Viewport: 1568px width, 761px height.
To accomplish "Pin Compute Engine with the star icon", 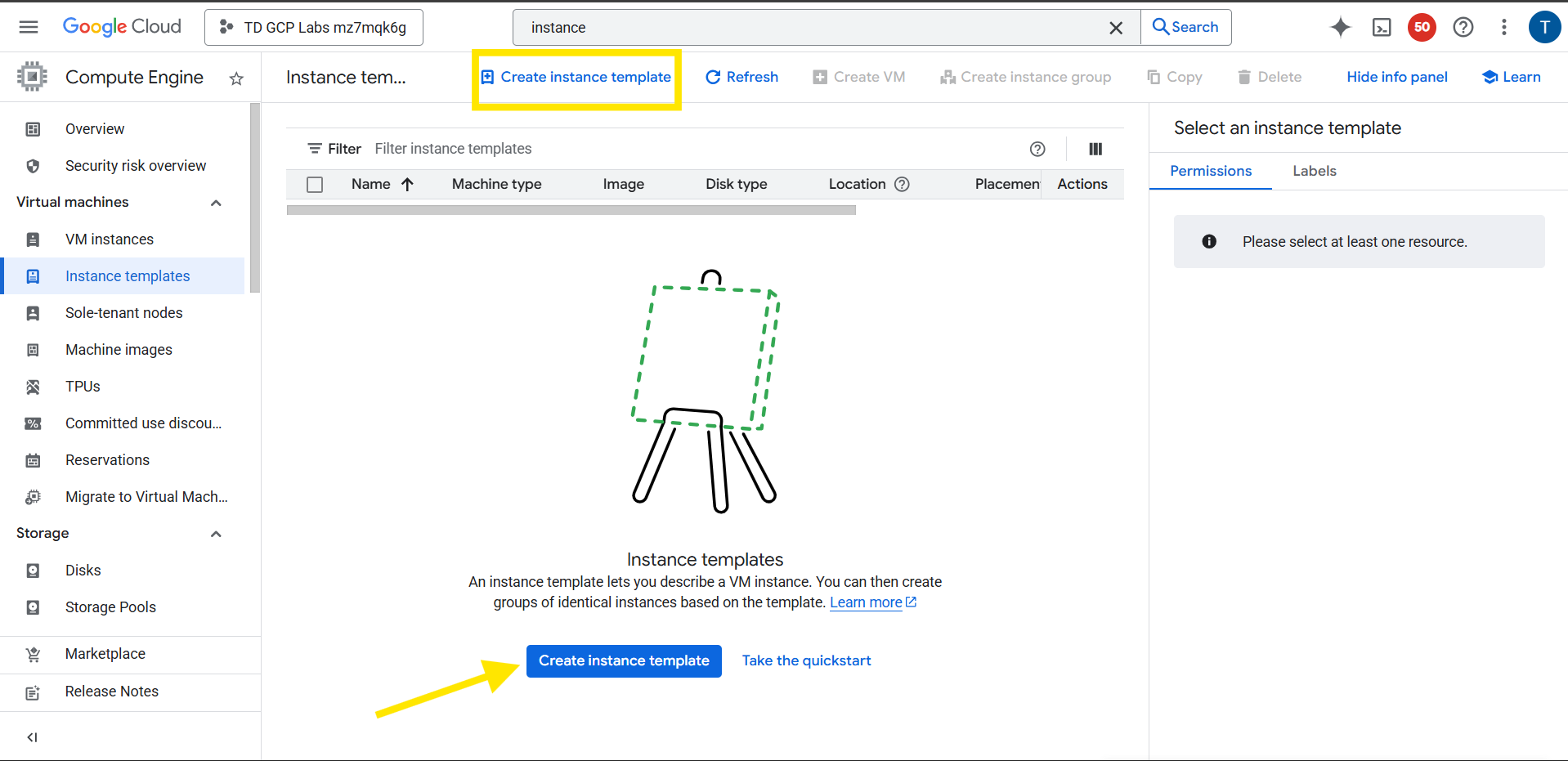I will (x=236, y=78).
